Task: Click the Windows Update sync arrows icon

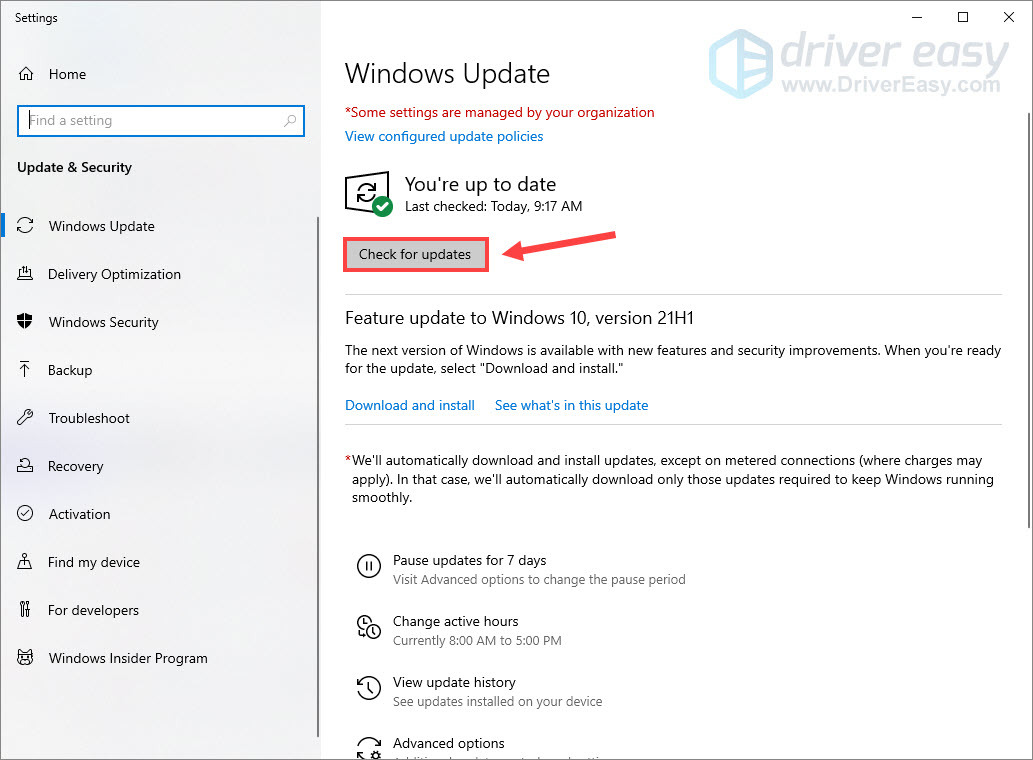Action: pyautogui.click(x=25, y=225)
